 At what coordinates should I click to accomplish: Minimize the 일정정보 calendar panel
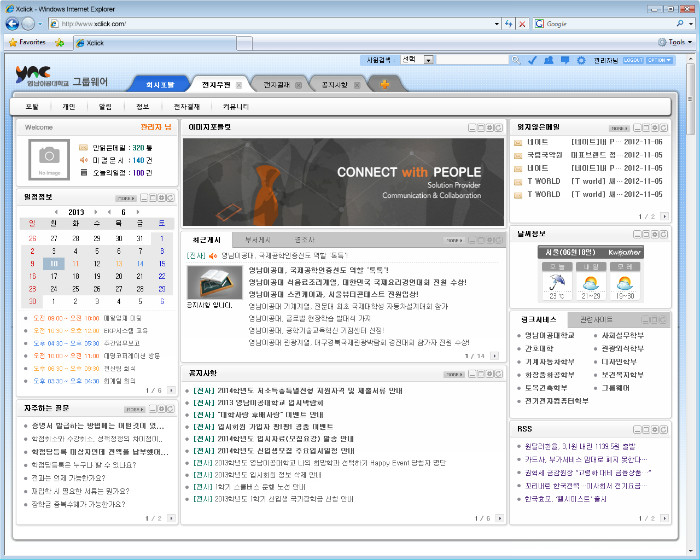144,197
